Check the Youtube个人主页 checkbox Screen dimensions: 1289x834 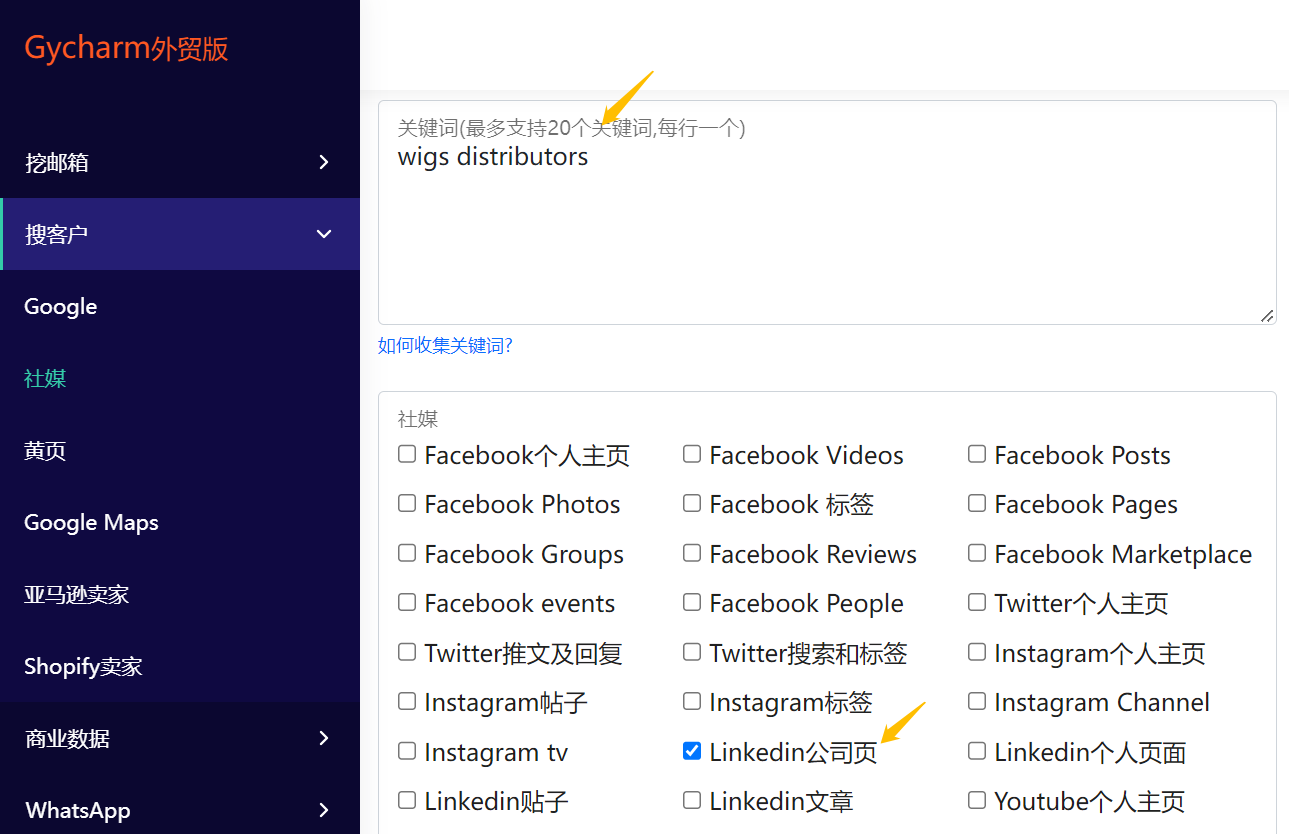977,800
